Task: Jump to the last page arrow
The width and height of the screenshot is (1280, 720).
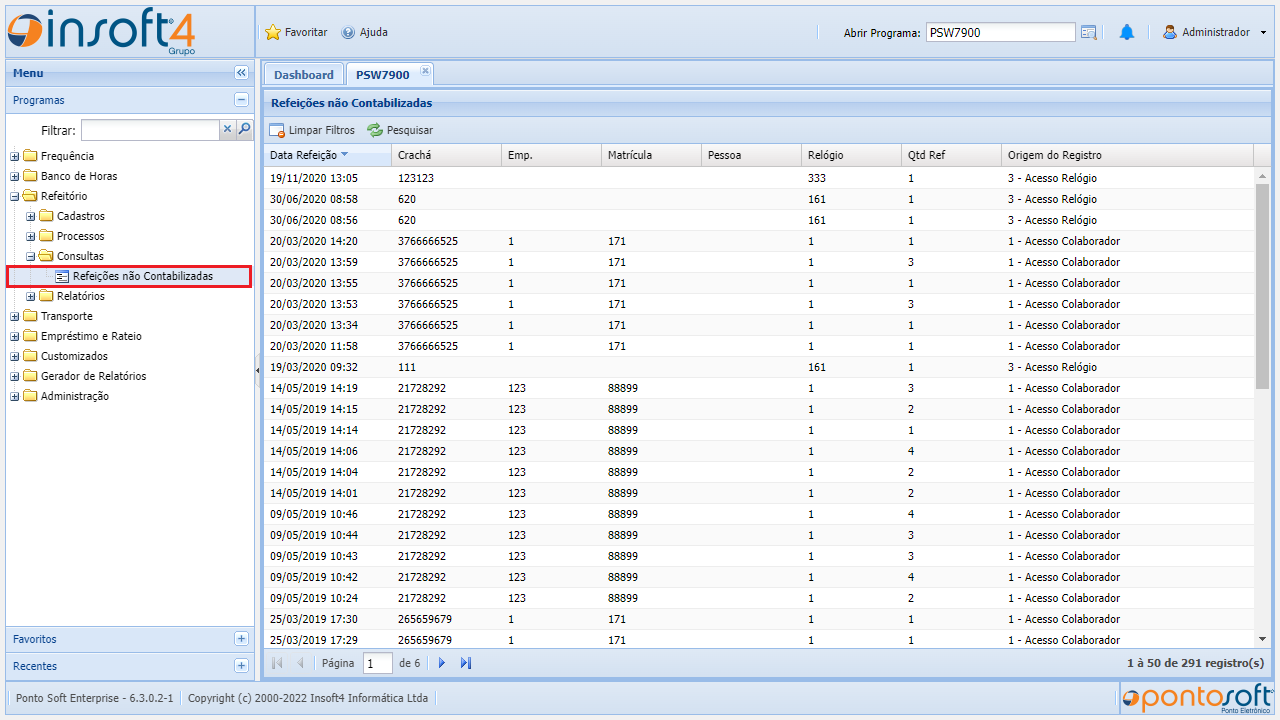Action: 466,663
